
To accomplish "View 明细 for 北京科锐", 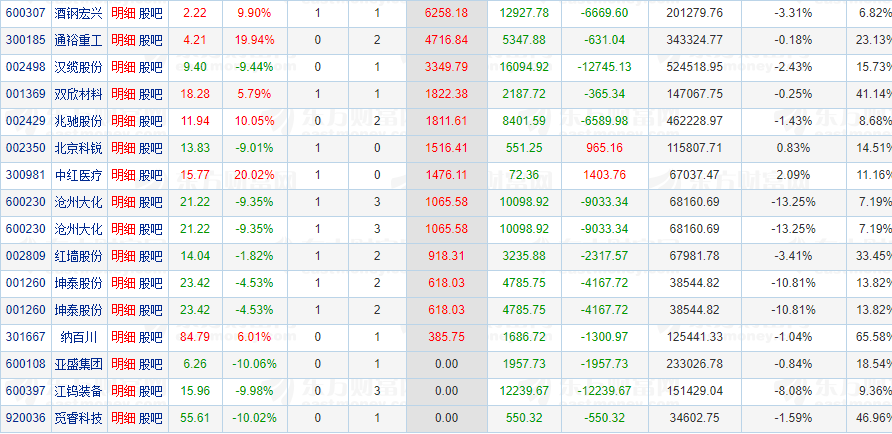I will pos(123,148).
